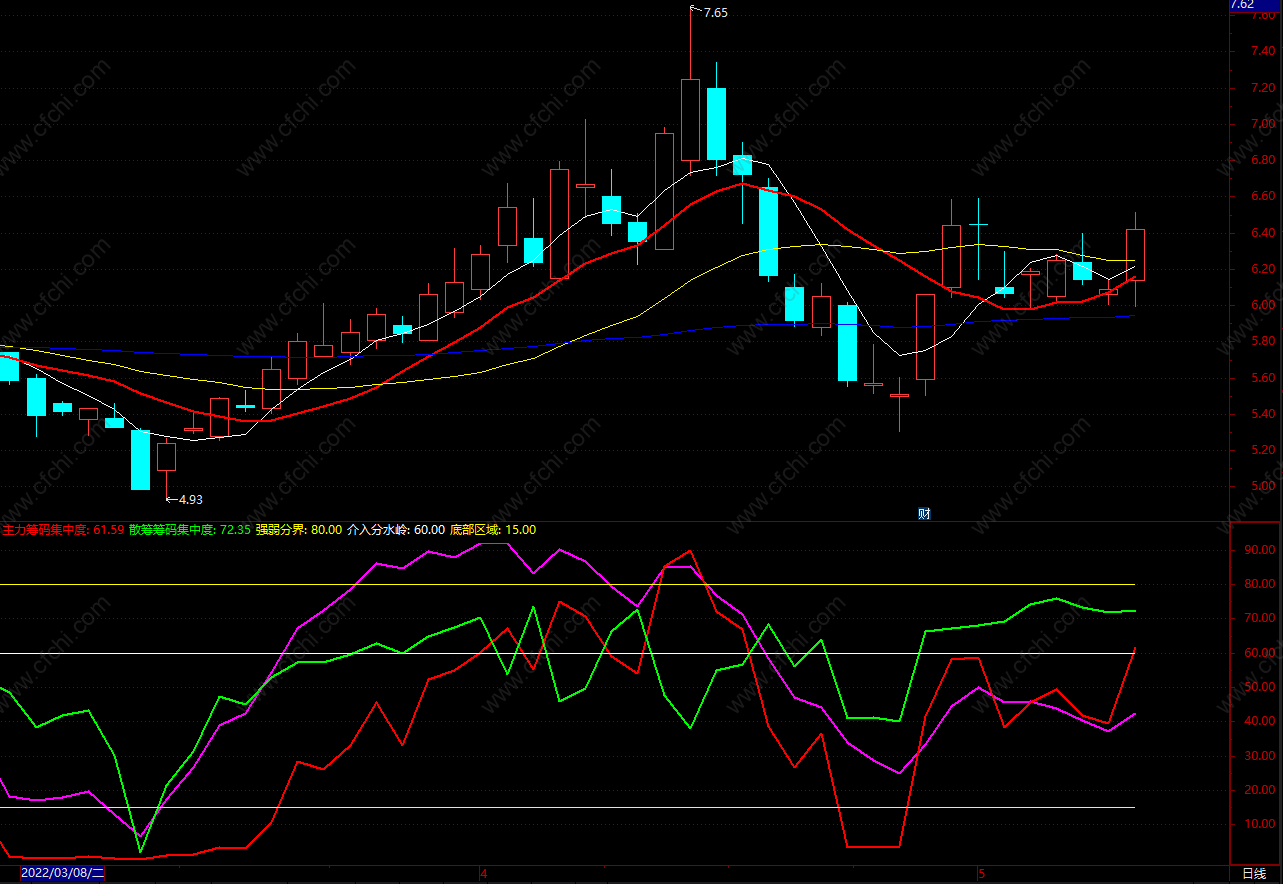Select 主力筹码集中度: 61.59 legend entry
Screen dimensions: 1283x884
pyautogui.click(x=63, y=530)
